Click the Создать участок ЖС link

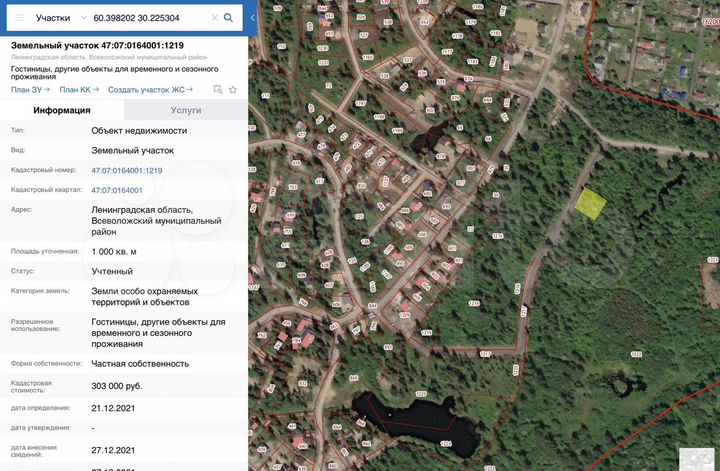[x=150, y=90]
